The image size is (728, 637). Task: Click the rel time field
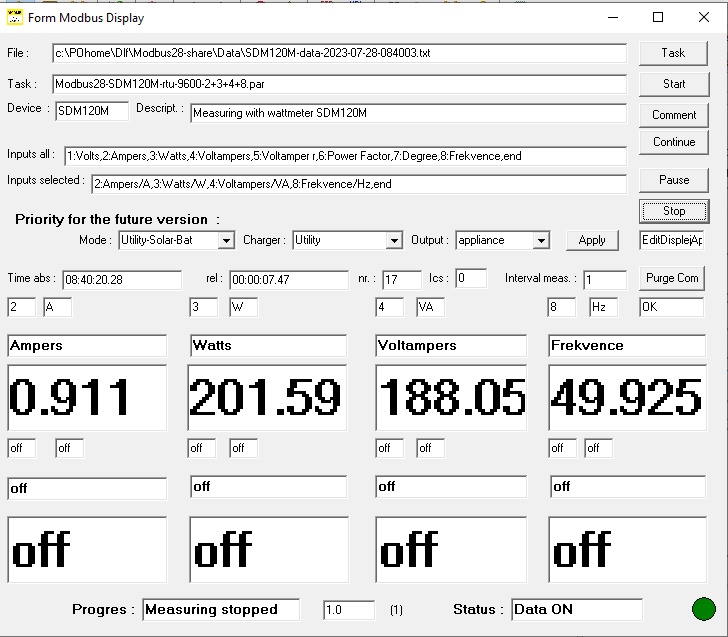289,280
